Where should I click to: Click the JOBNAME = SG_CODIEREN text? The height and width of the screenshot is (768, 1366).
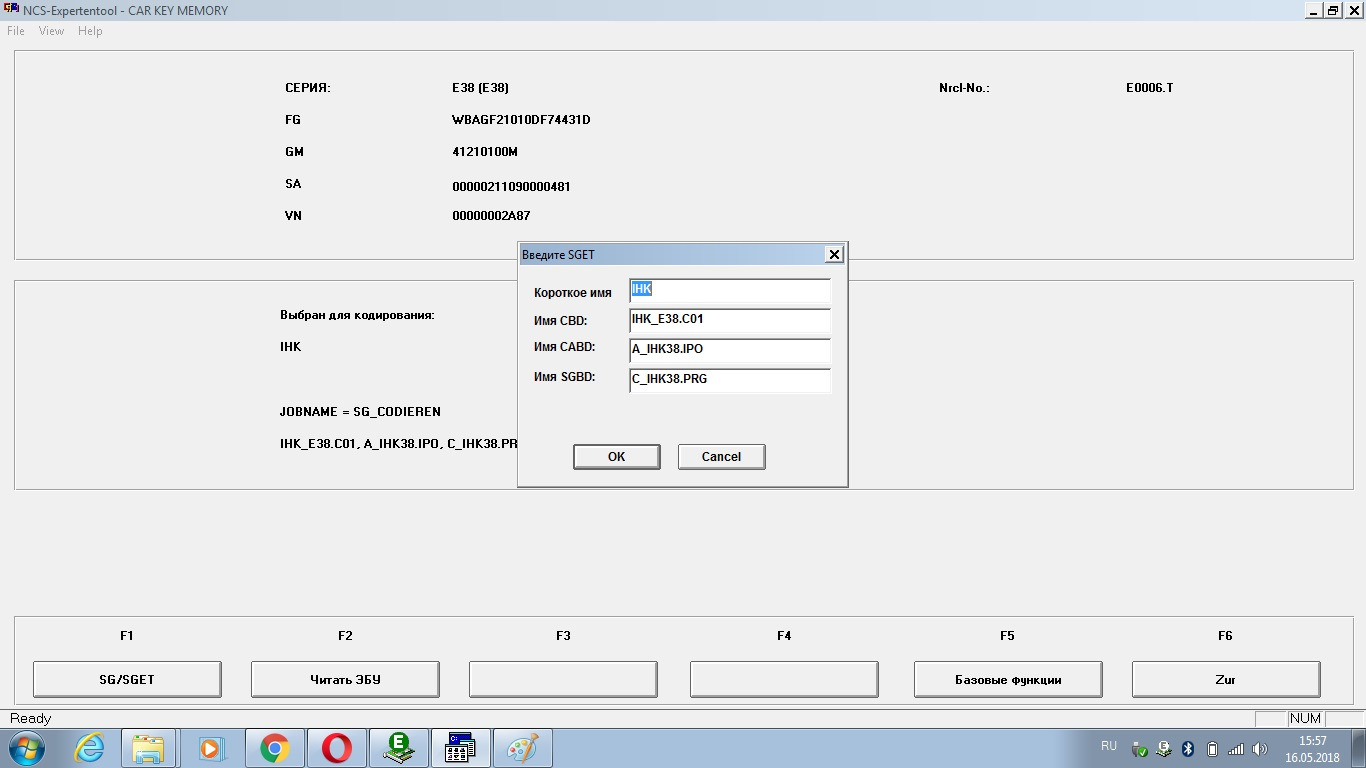click(x=360, y=412)
